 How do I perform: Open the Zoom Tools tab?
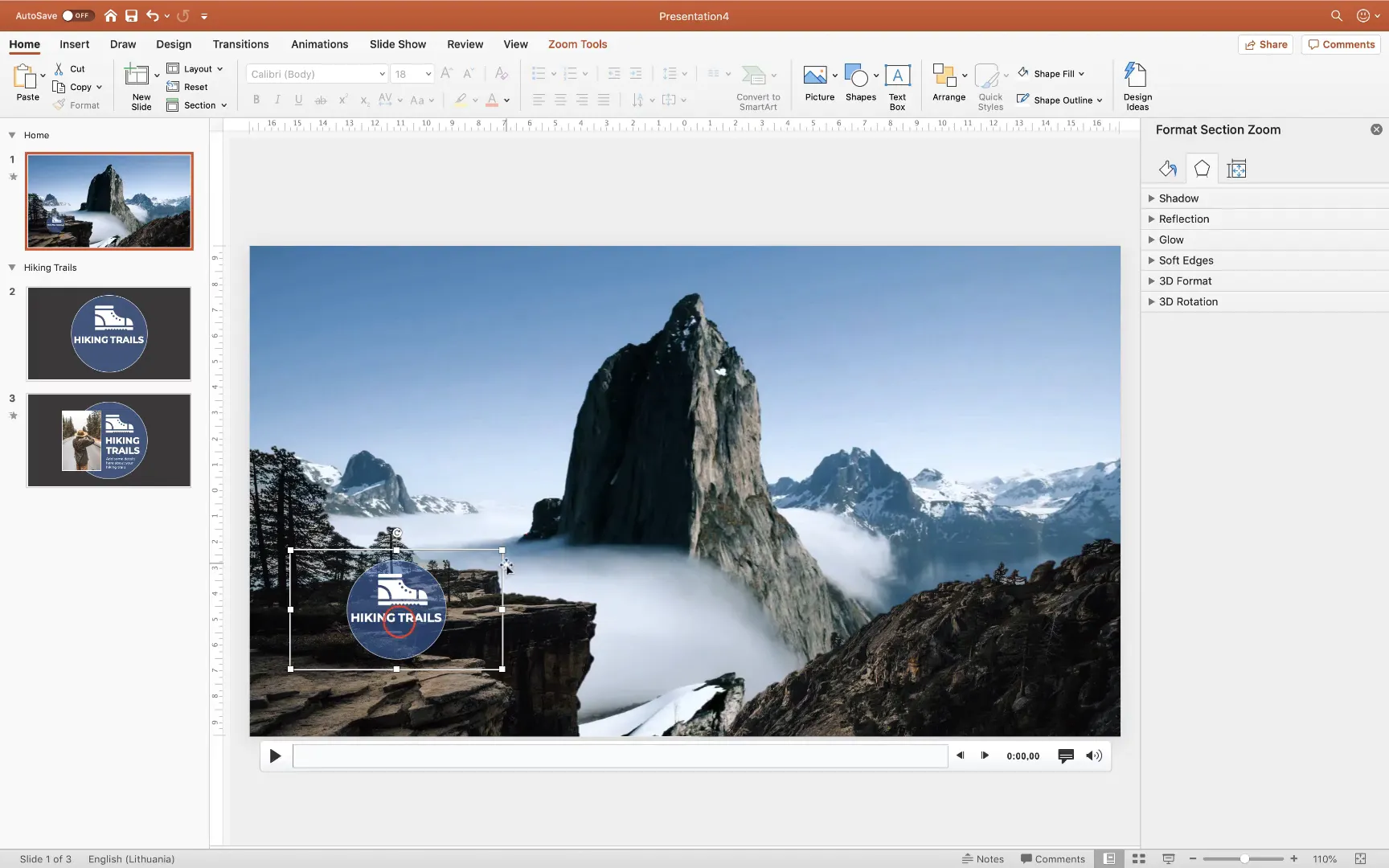(577, 44)
